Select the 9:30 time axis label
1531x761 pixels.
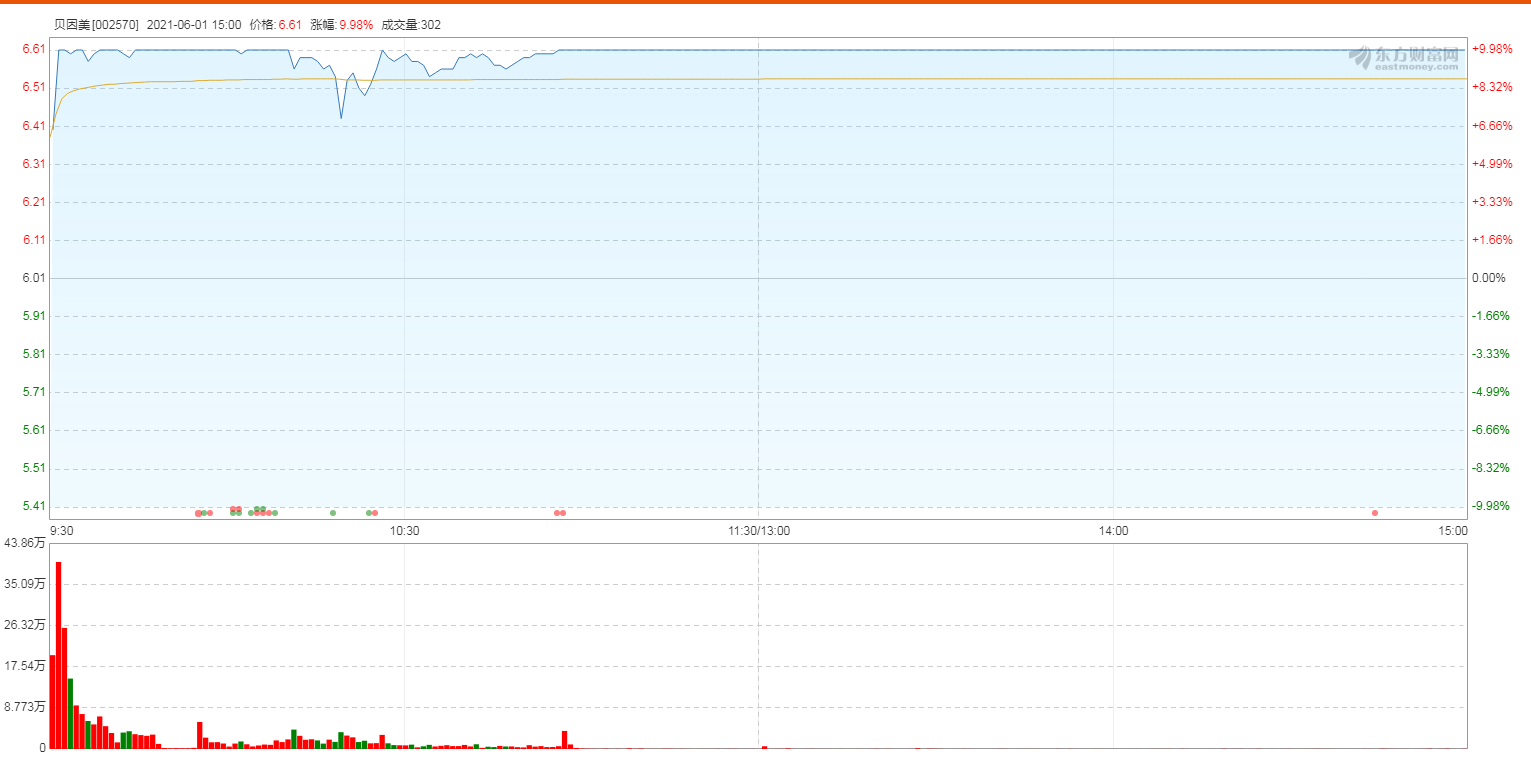tap(62, 532)
